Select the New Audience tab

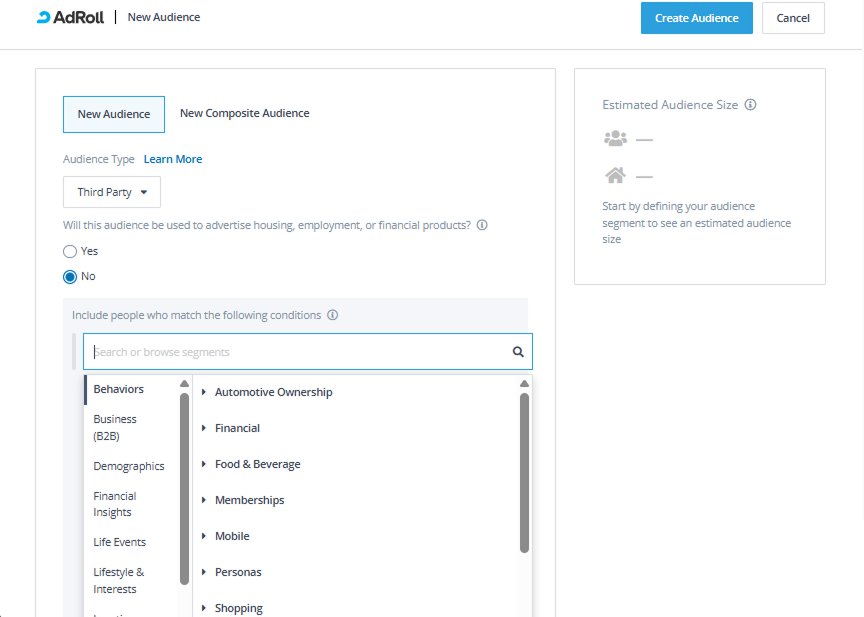tap(114, 114)
